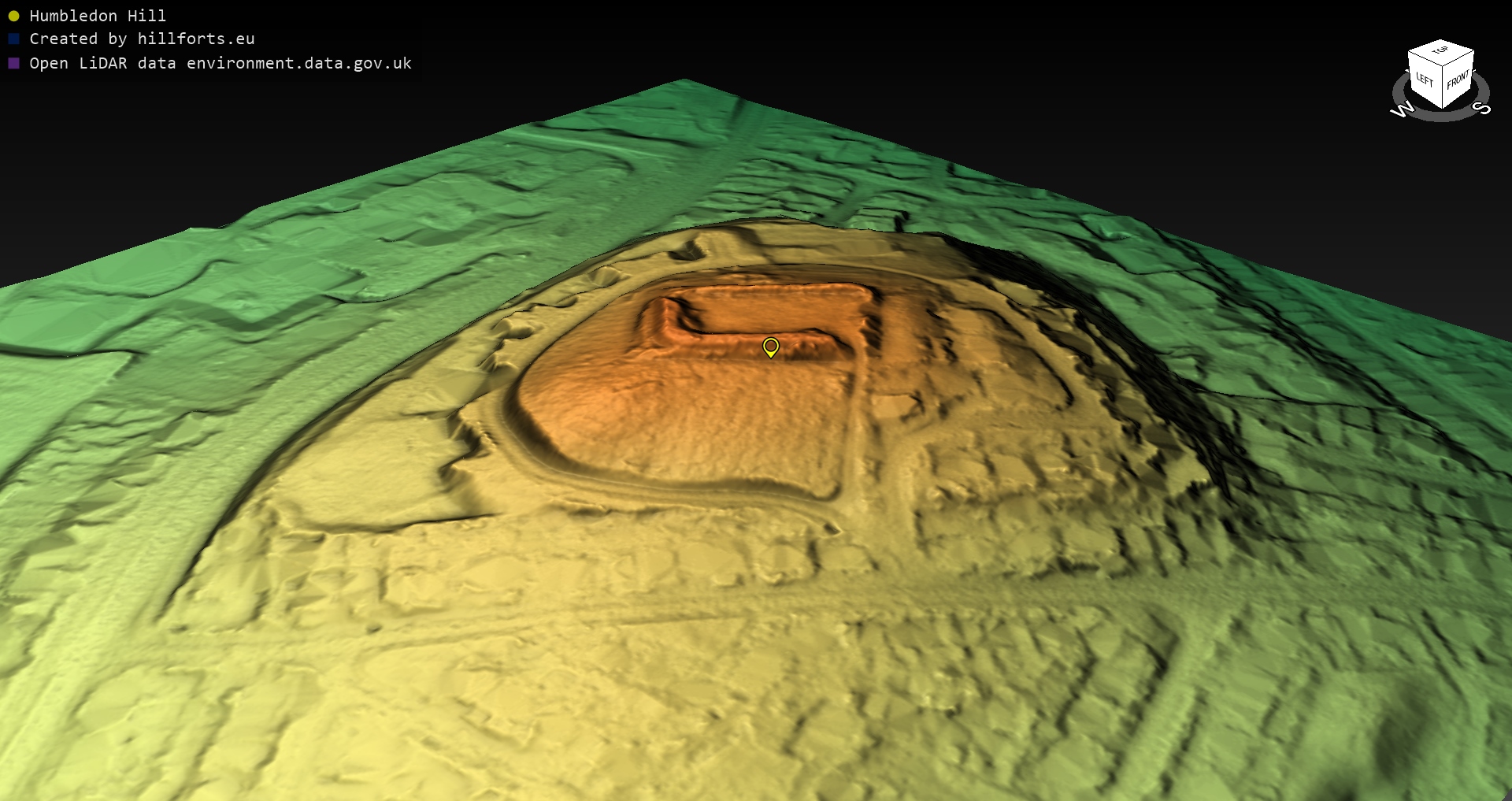Click the bottom vertex of the view cube
The height and width of the screenshot is (801, 1512).
click(x=1442, y=107)
